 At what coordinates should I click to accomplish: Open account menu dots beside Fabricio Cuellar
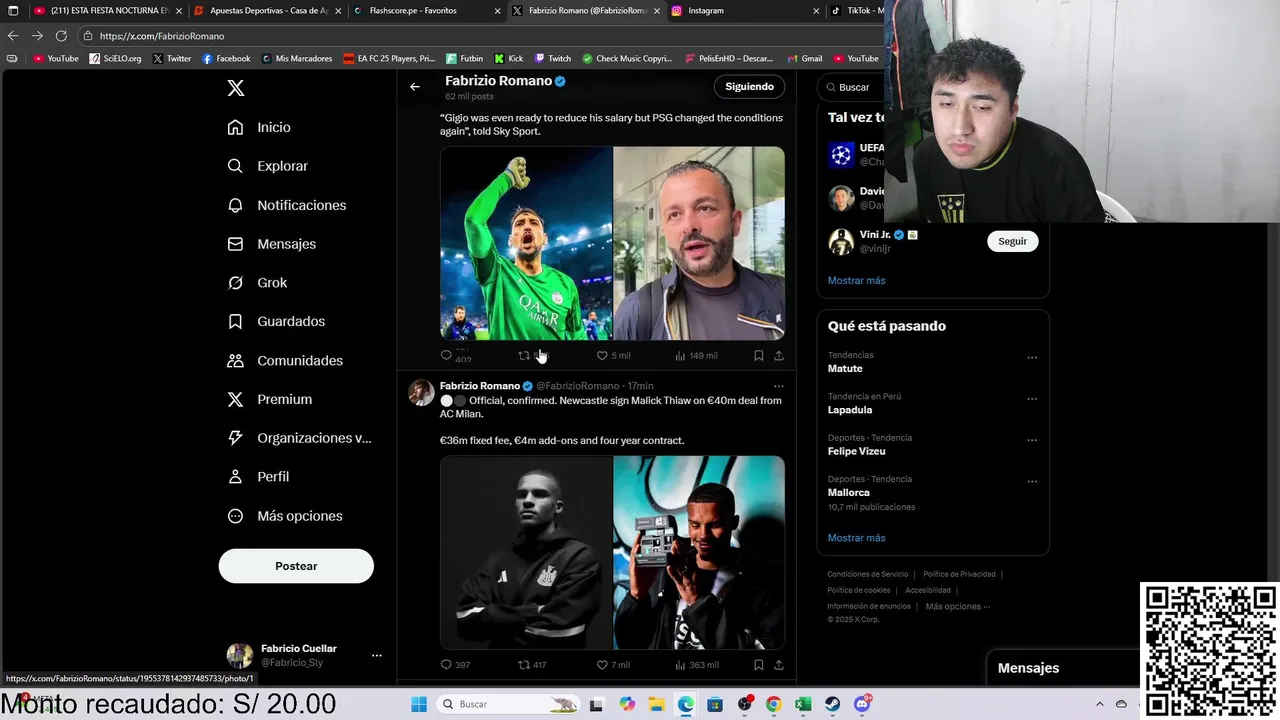[x=377, y=655]
